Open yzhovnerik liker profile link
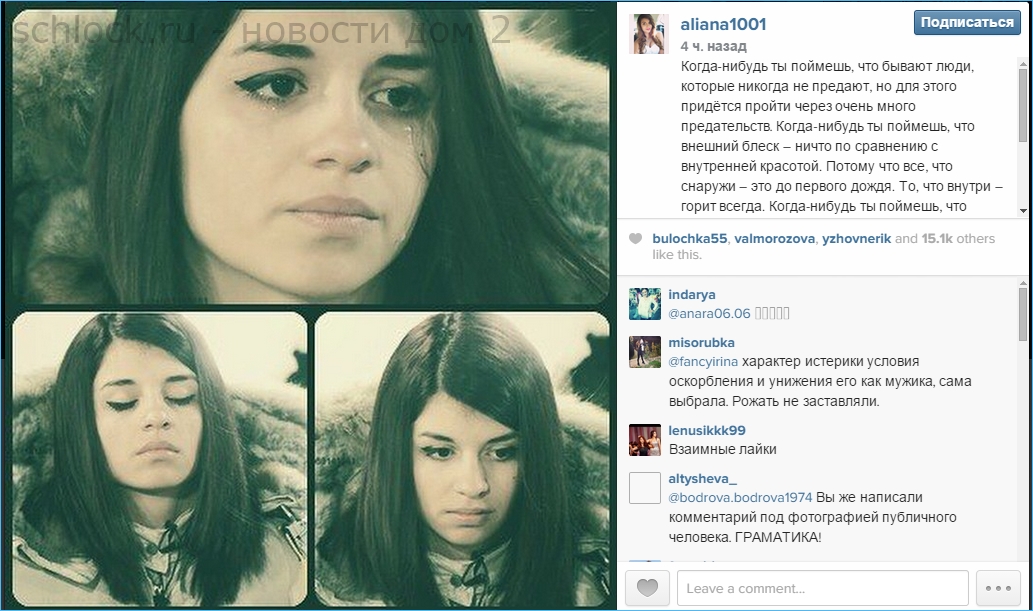 856,239
